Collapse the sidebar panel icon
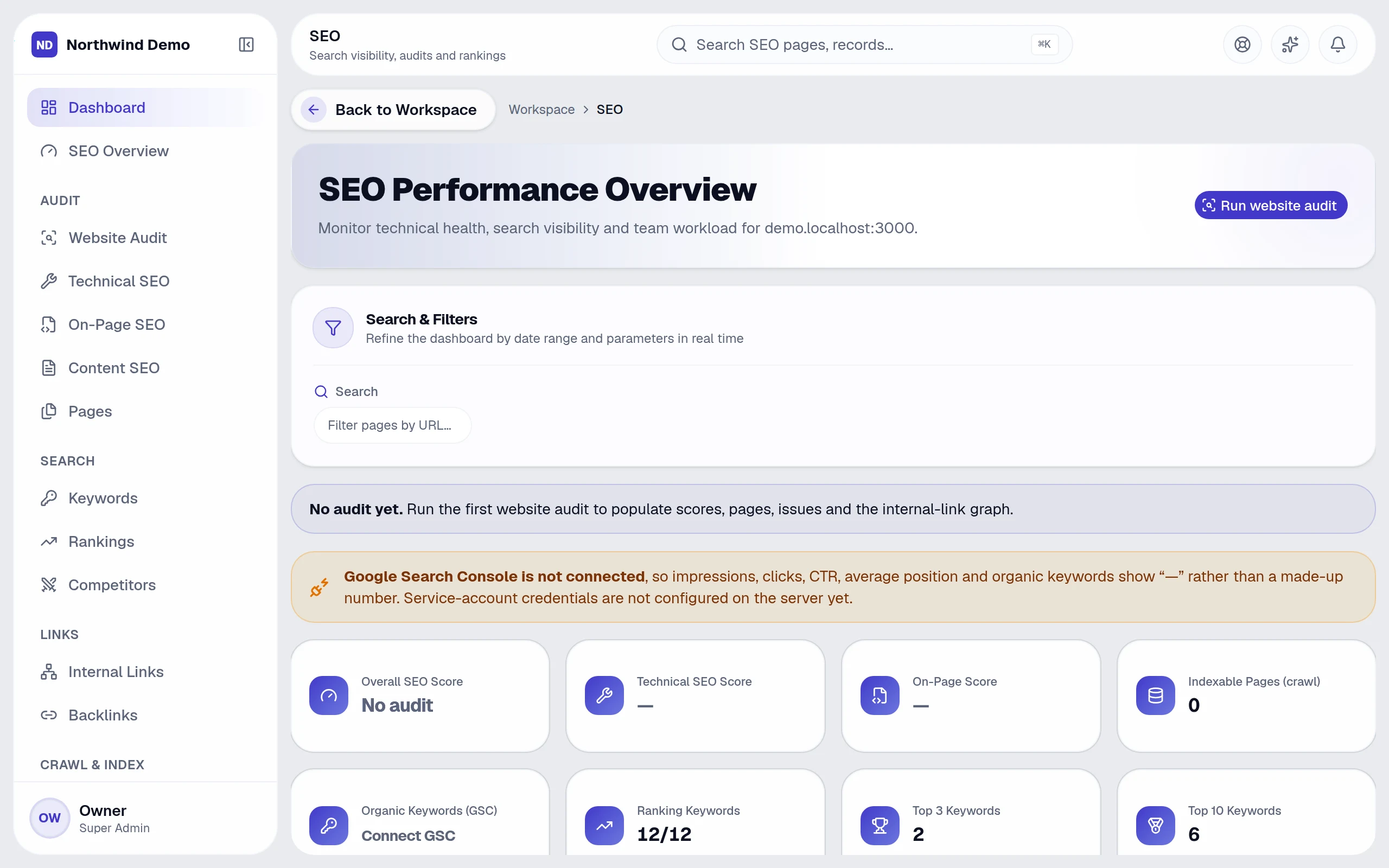This screenshot has width=1389, height=868. [x=246, y=44]
